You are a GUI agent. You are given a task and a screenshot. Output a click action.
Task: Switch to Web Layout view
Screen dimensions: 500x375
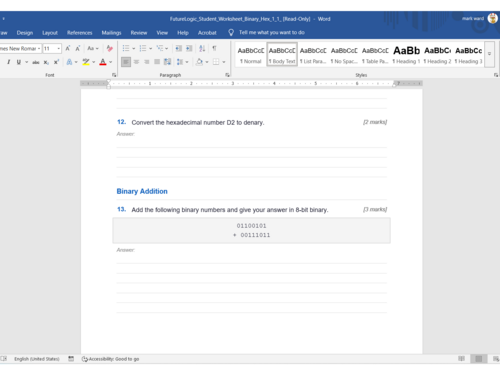[496, 359]
